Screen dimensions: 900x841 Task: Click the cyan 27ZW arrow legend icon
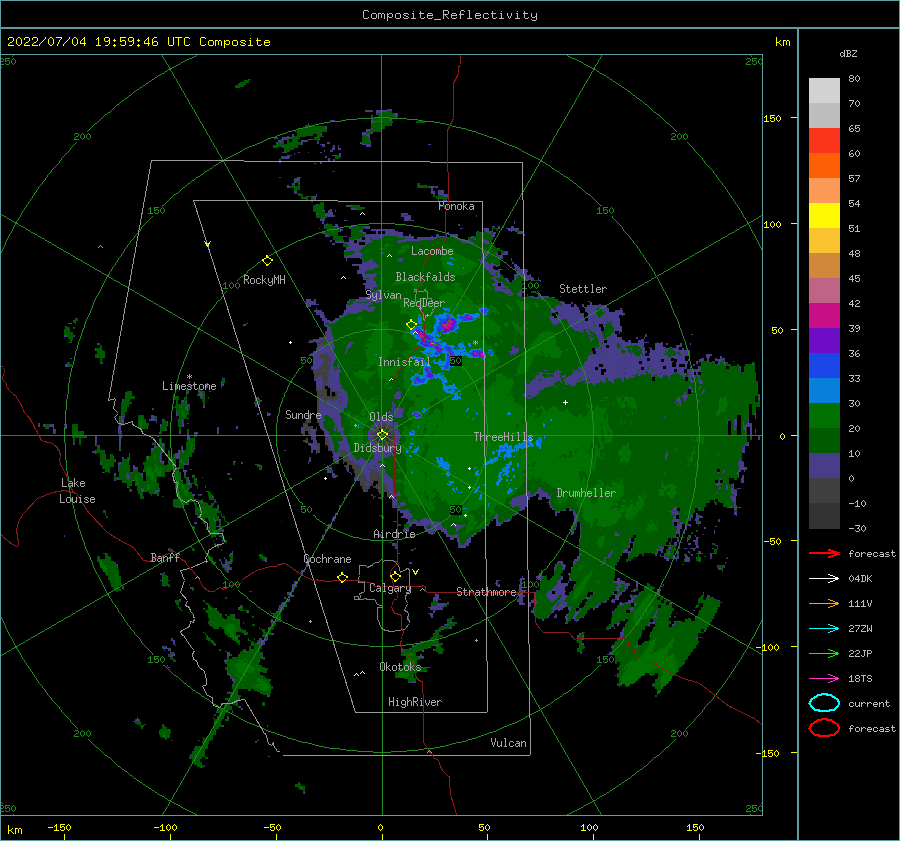pos(824,628)
